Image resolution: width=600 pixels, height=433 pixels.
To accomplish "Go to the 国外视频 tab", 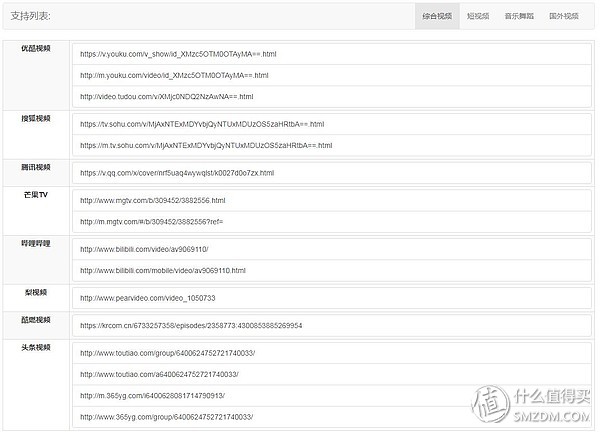I will click(x=564, y=16).
